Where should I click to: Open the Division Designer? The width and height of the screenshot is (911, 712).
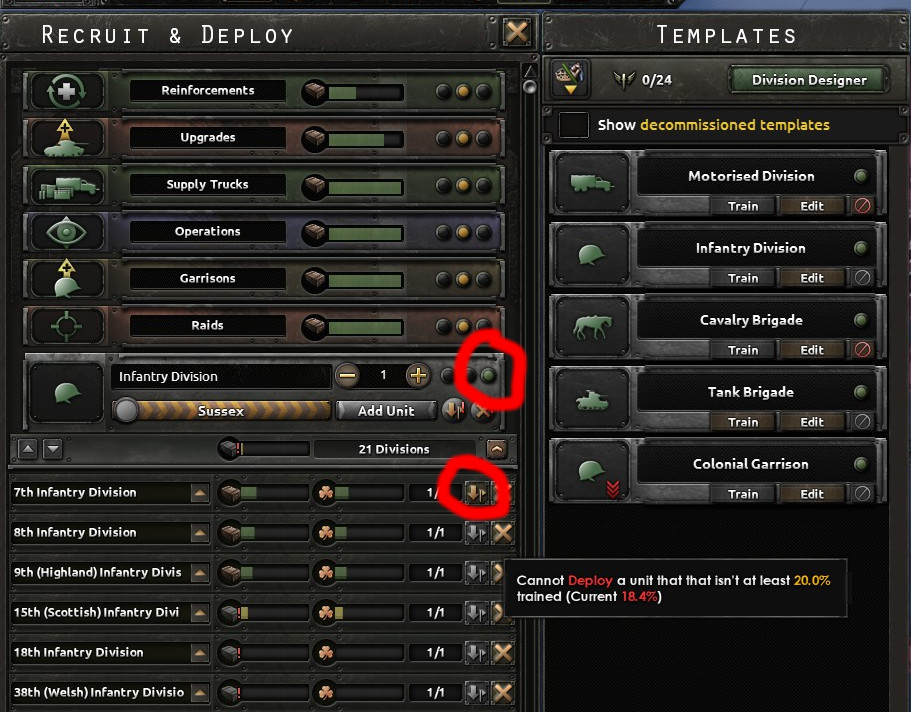809,80
